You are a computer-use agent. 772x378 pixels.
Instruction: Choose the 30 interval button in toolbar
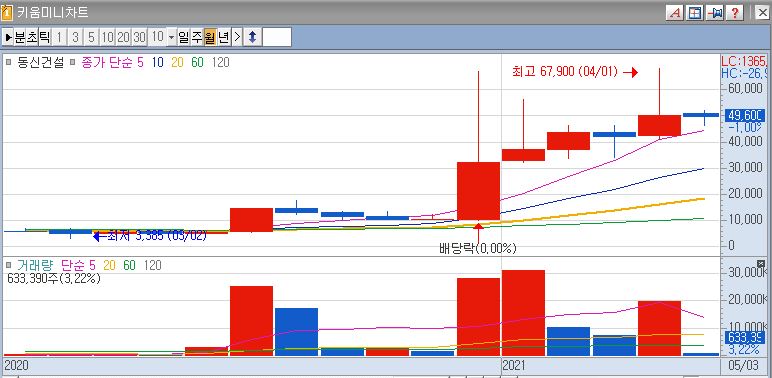tap(139, 37)
